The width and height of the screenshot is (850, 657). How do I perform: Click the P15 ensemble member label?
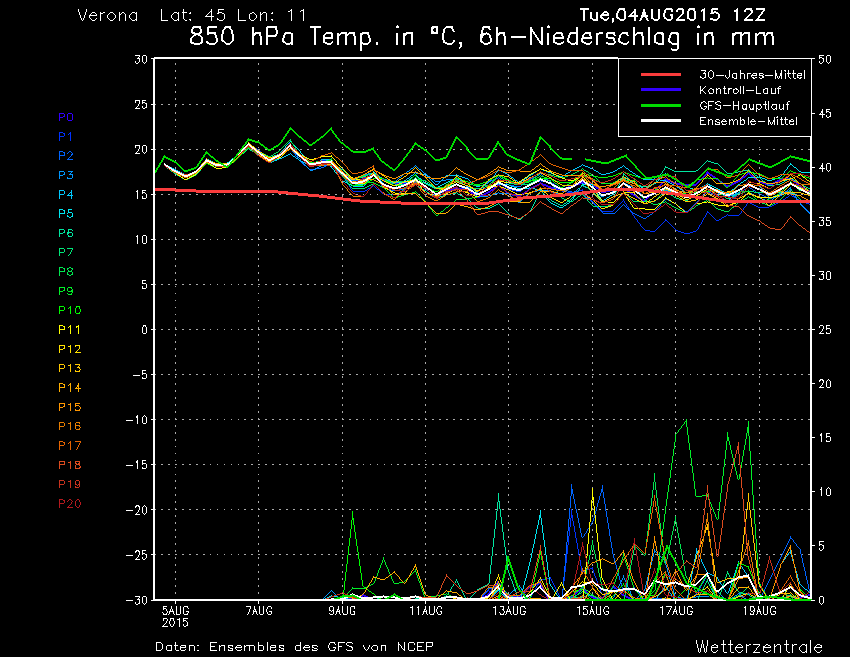[69, 407]
